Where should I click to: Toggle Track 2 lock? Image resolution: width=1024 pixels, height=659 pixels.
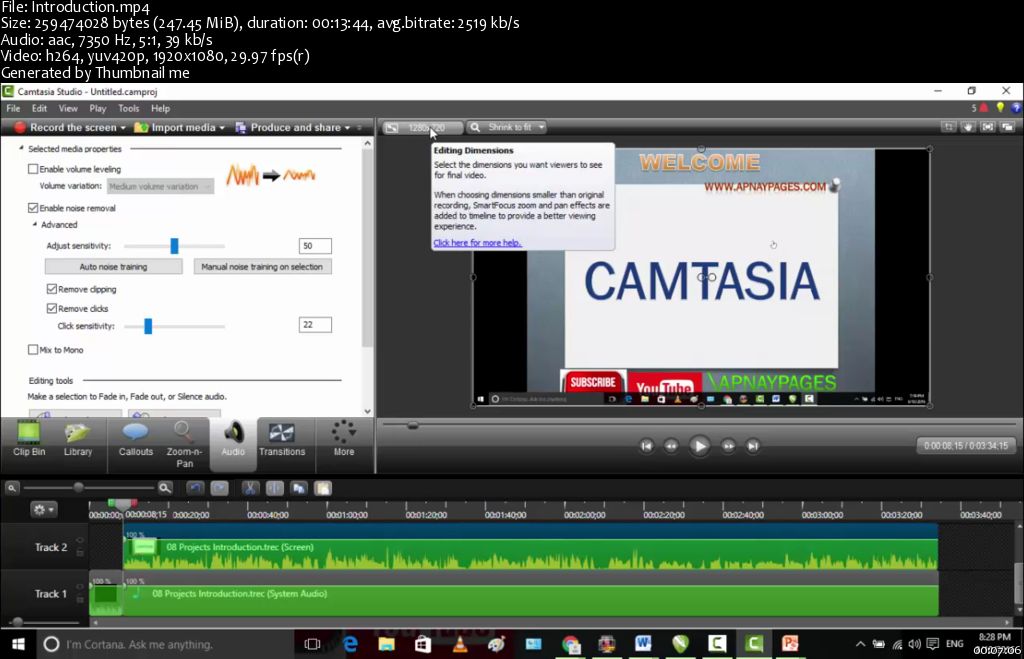80,553
